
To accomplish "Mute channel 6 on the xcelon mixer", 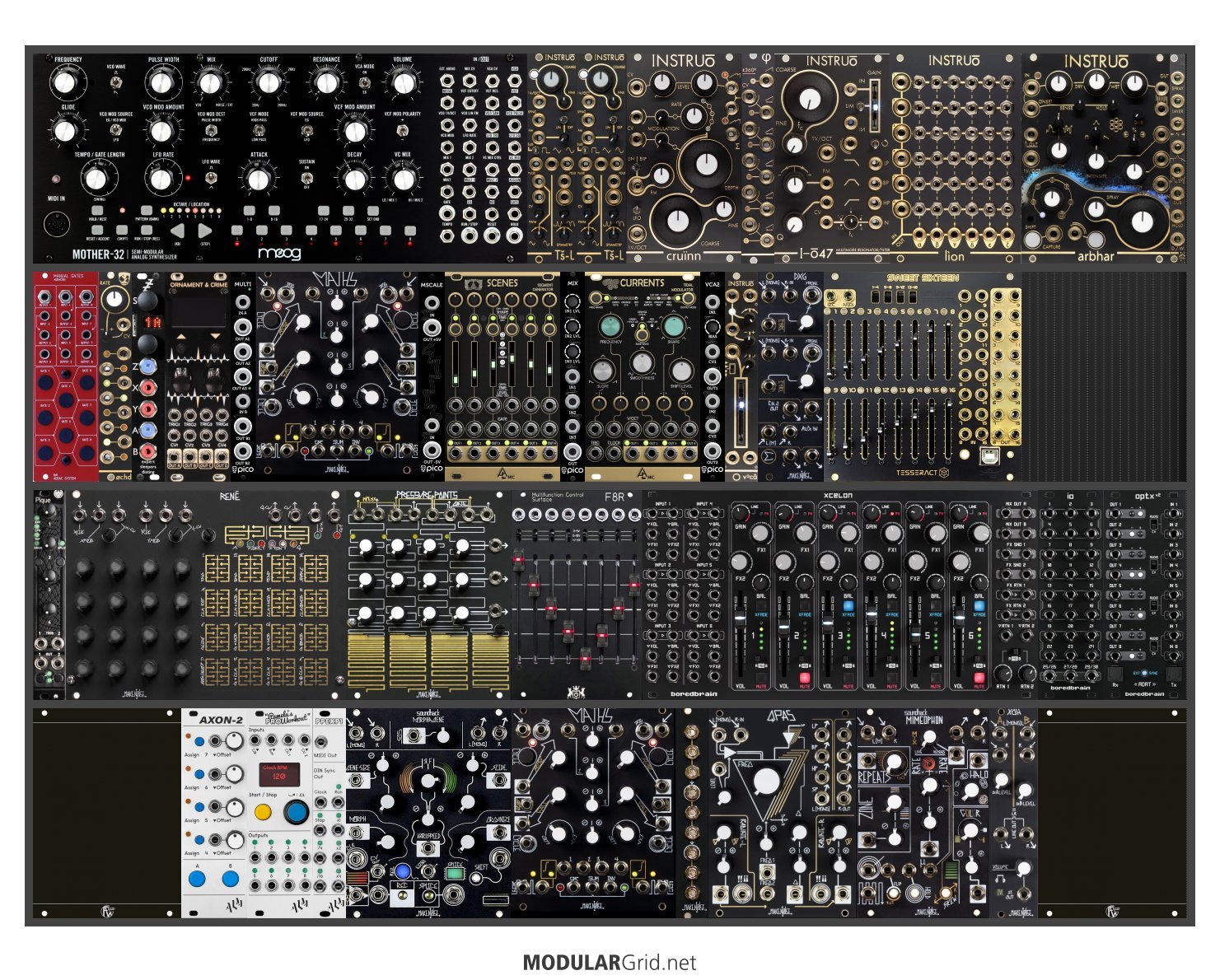I will point(979,679).
